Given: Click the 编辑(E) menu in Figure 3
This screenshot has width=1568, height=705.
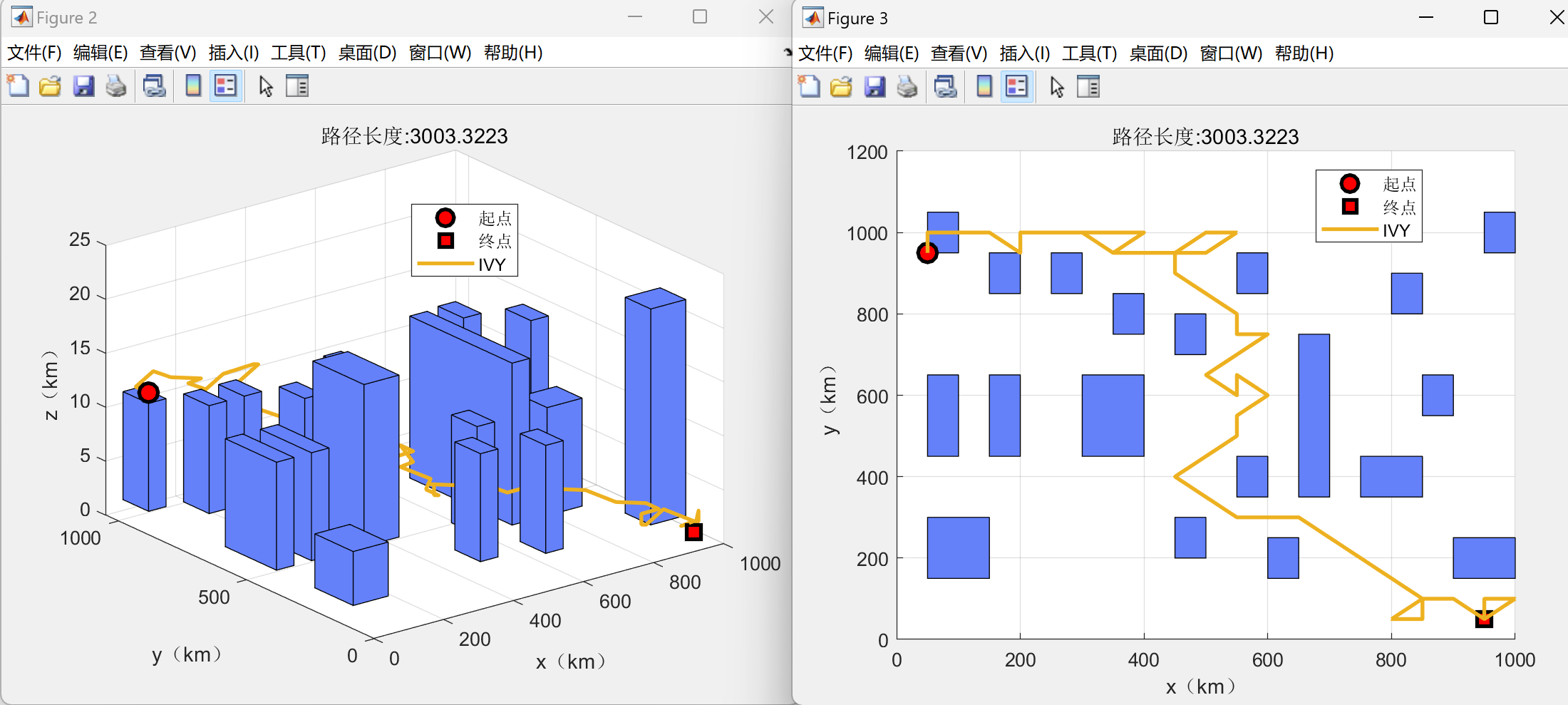Looking at the screenshot, I should 891,53.
